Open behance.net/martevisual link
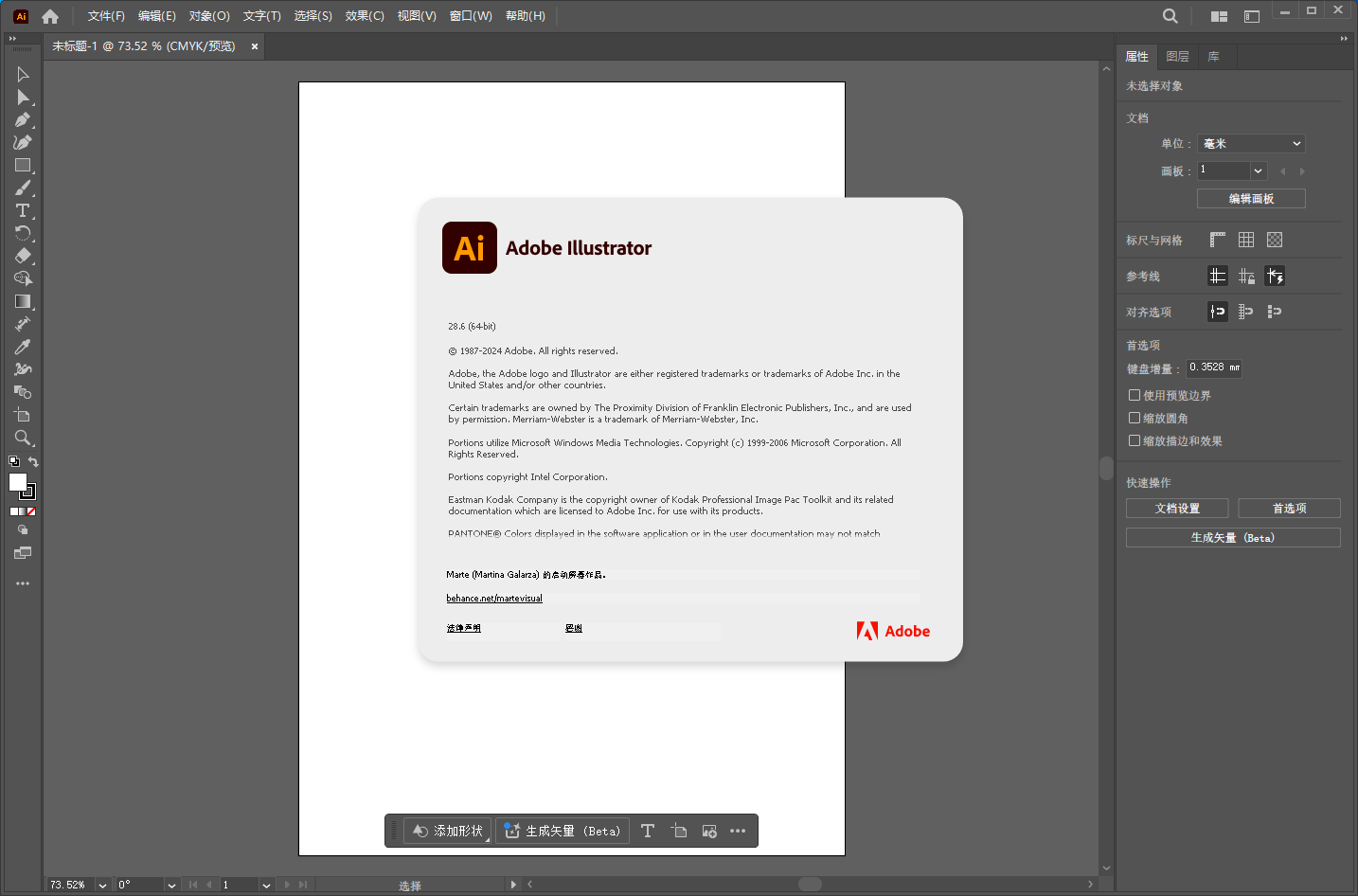1358x896 pixels. (494, 599)
